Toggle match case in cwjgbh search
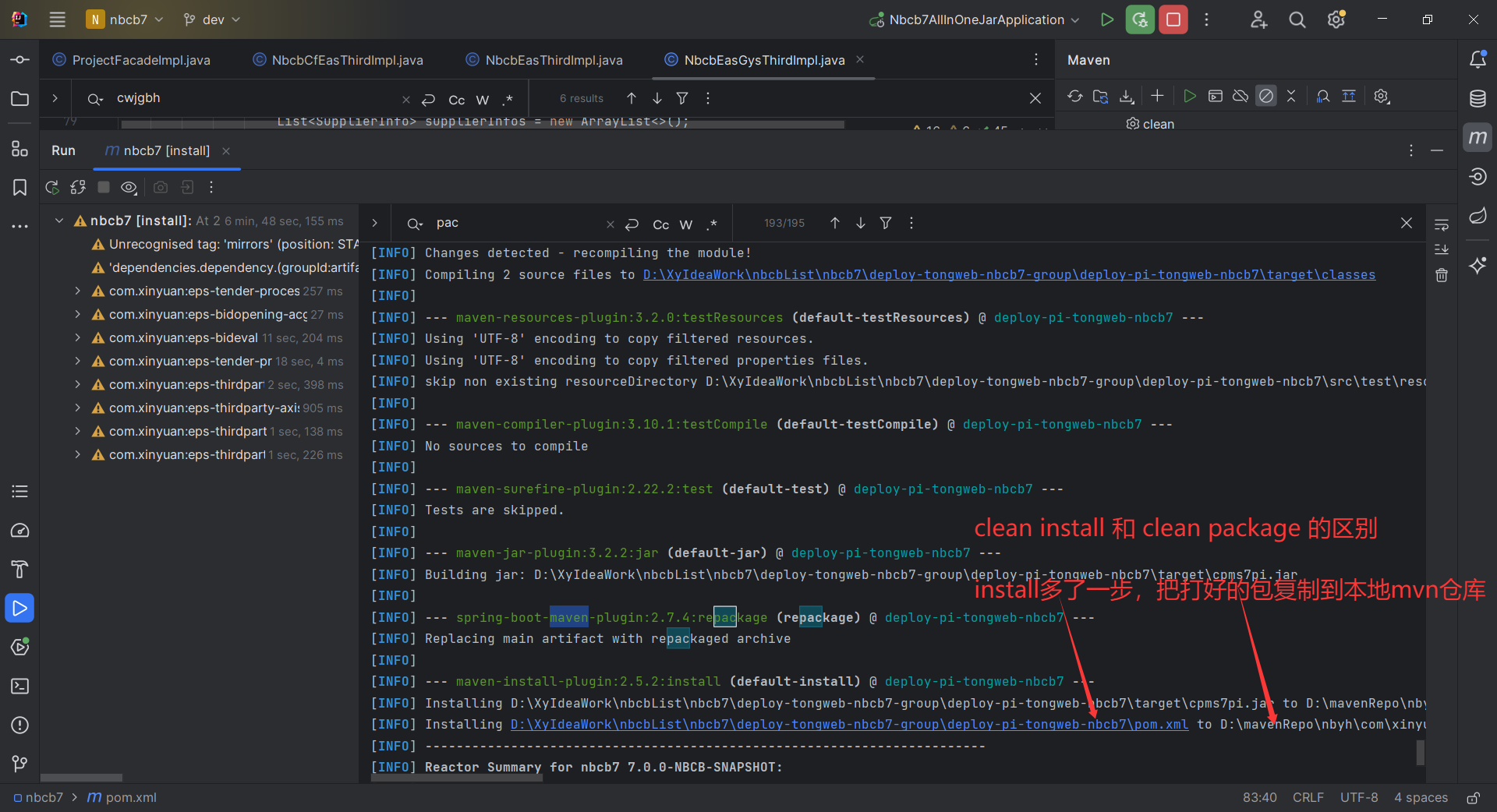This screenshot has height=812, width=1497. point(457,100)
